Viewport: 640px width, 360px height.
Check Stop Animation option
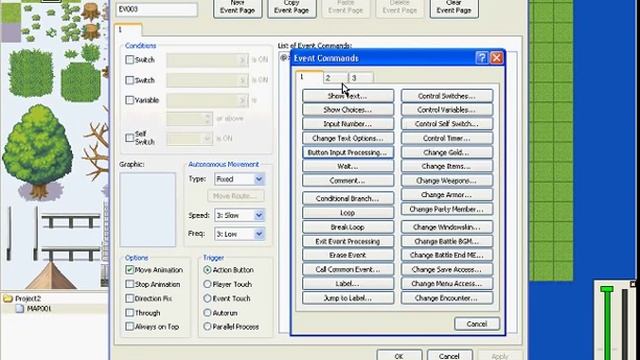tap(130, 284)
